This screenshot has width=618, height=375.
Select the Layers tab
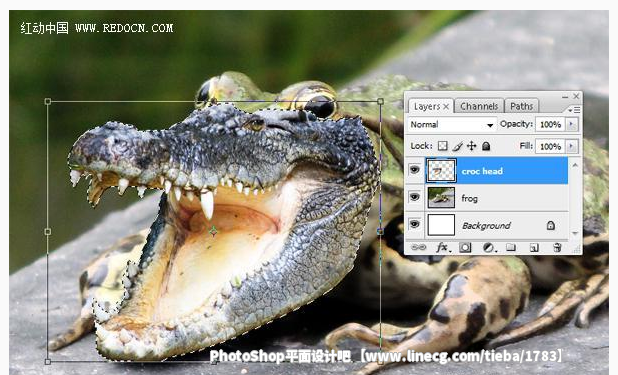coord(426,106)
